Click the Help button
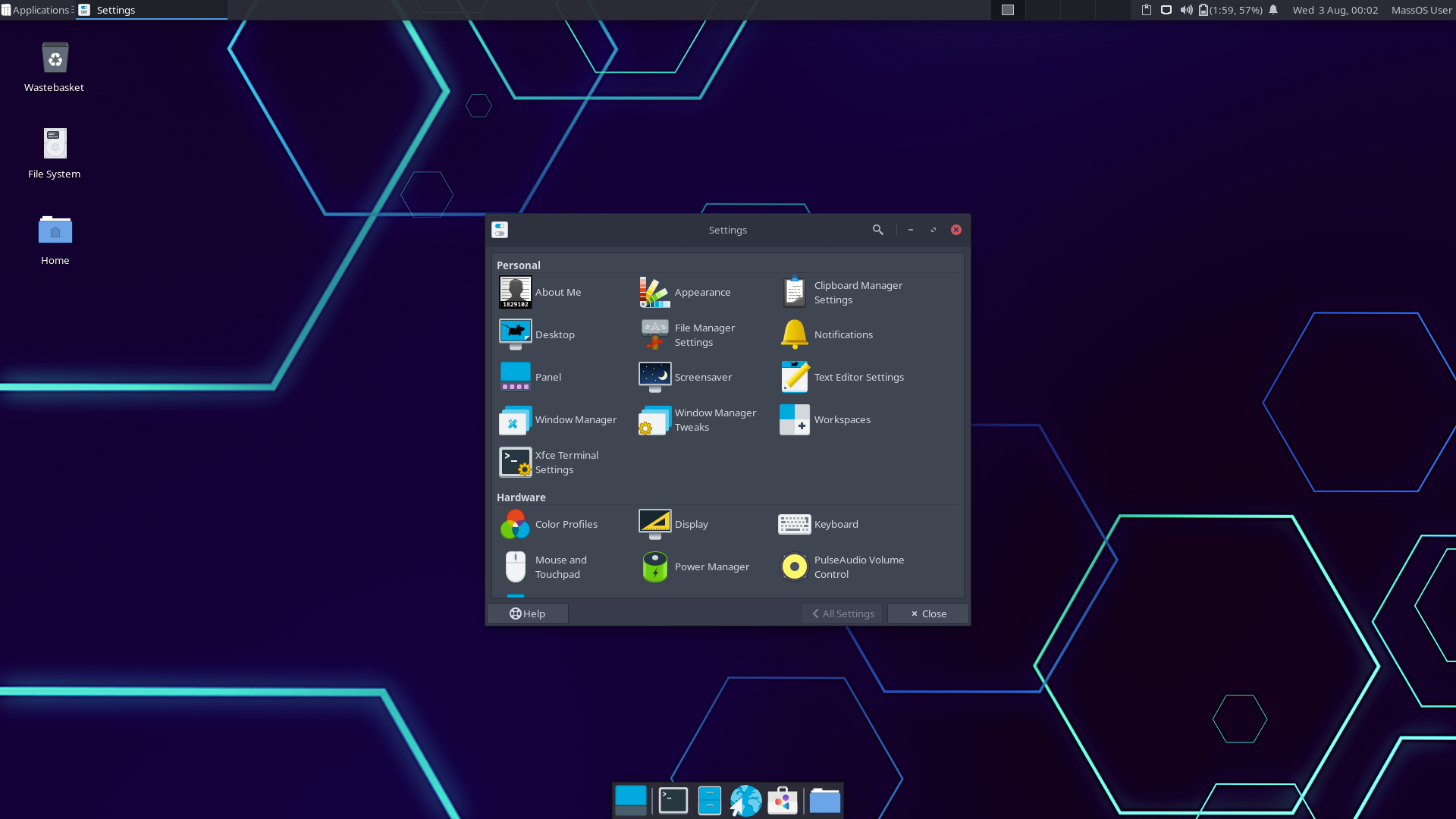The image size is (1456, 819). coord(528,613)
